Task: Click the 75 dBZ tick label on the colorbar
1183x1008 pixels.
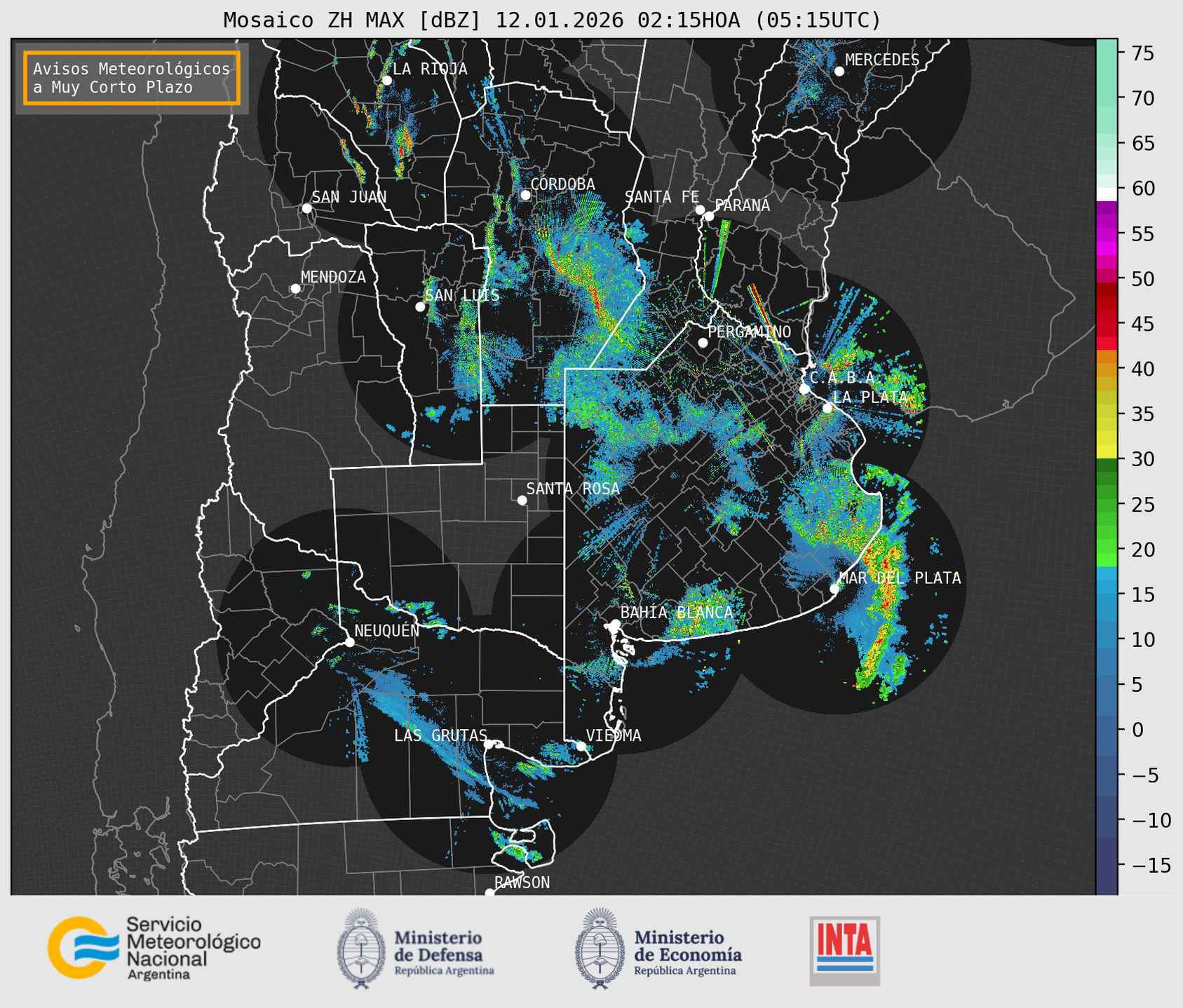Action: pos(1142,53)
